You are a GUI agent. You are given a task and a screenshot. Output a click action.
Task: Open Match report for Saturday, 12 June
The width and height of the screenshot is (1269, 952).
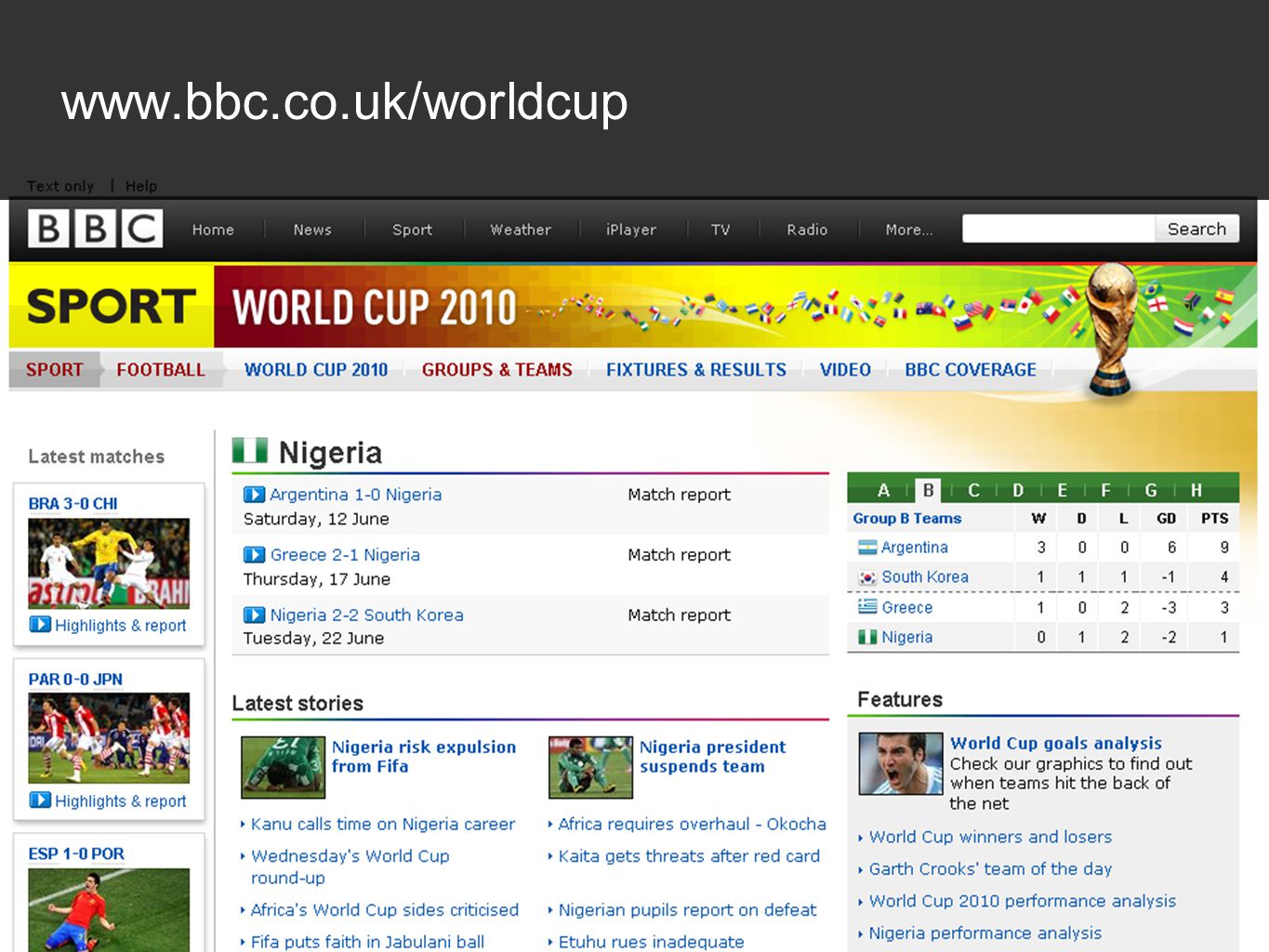(679, 495)
